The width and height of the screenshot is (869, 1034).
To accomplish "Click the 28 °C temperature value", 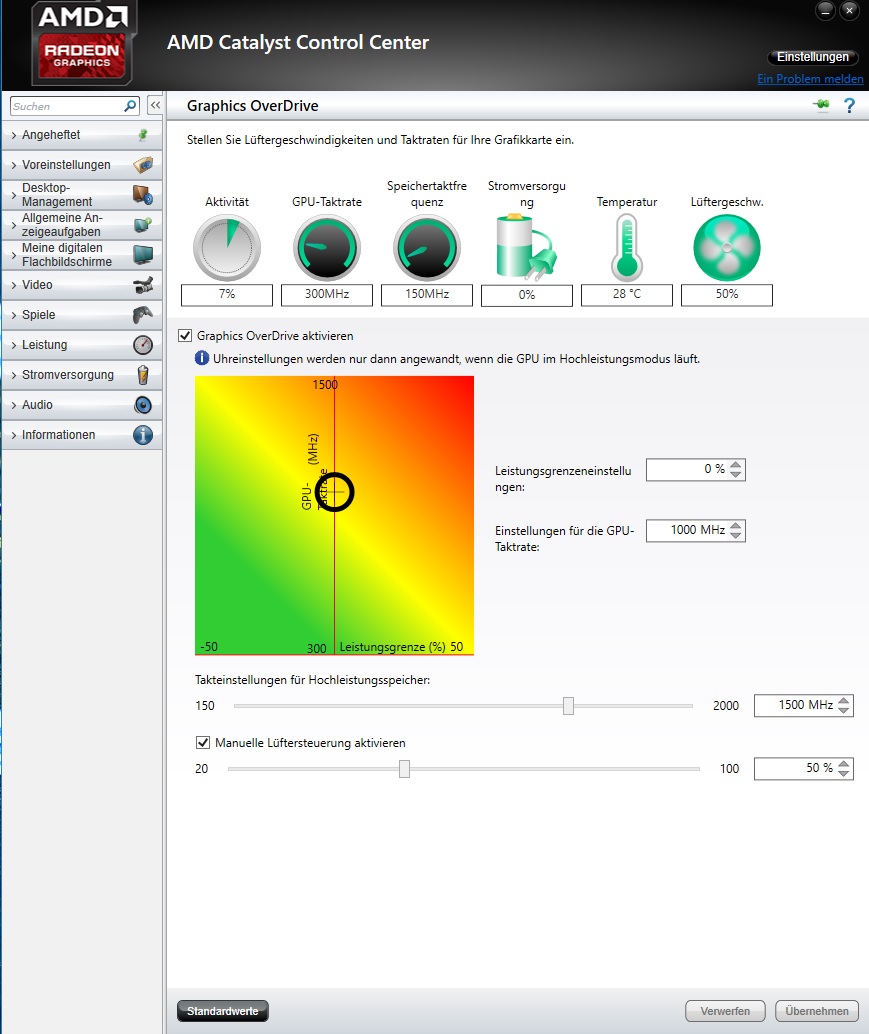I will (626, 295).
